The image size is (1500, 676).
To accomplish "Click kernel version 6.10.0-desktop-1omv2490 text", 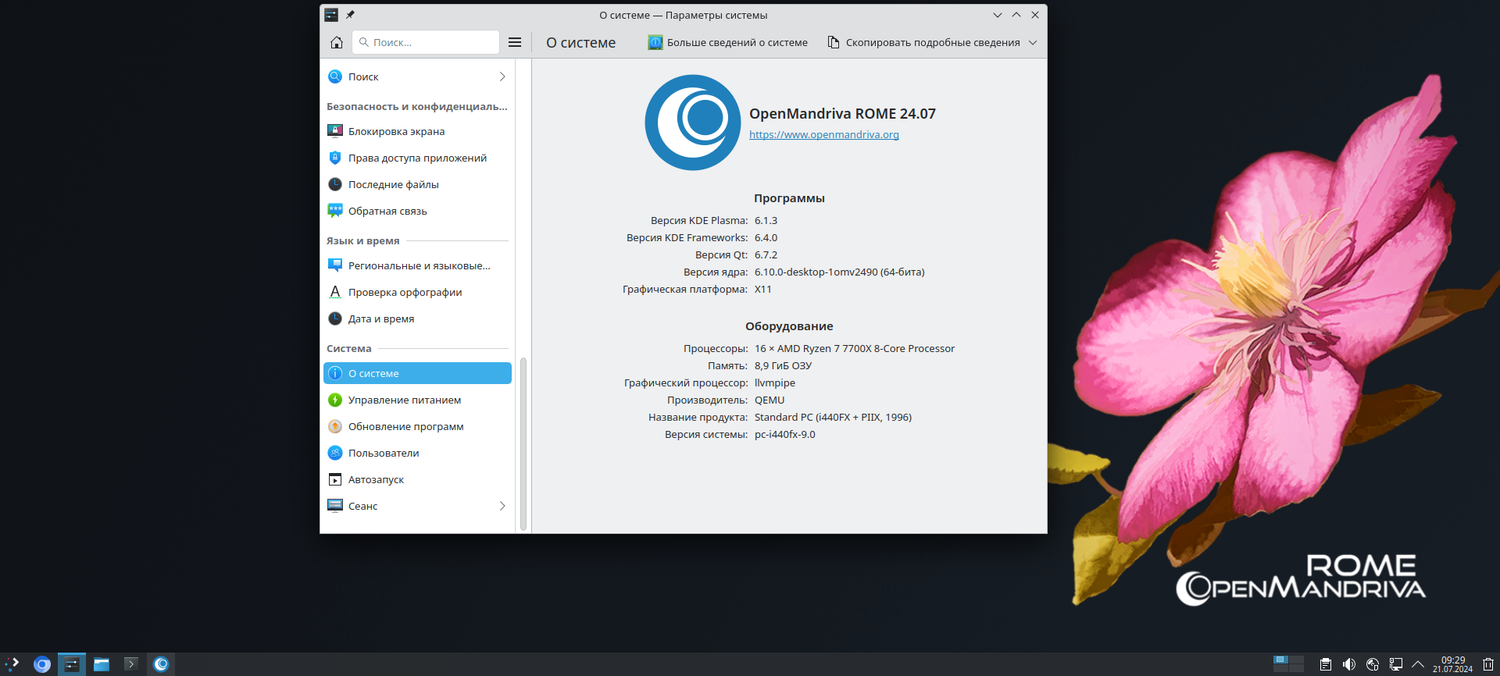I will 839,272.
